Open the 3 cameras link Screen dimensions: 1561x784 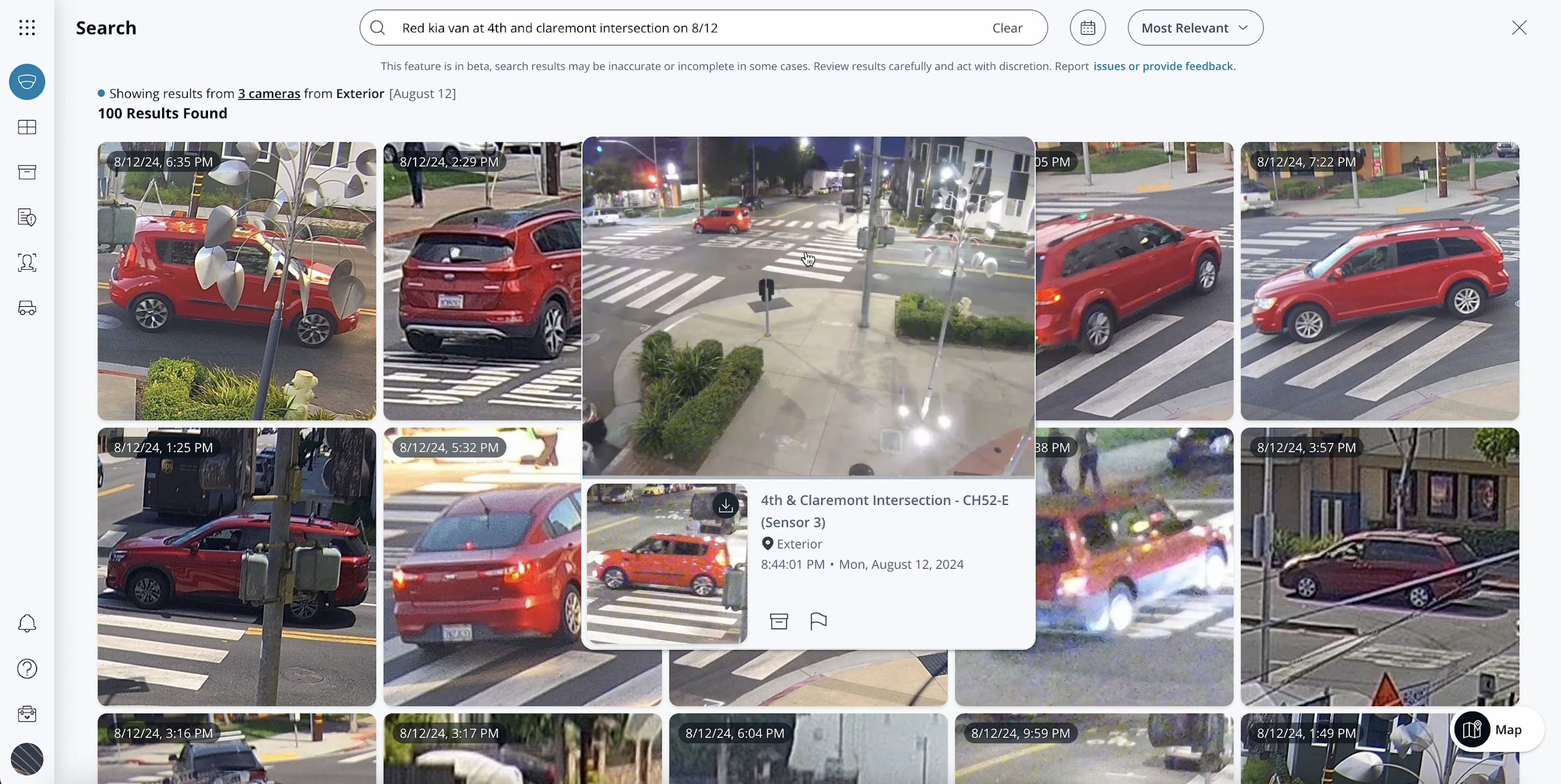point(269,93)
